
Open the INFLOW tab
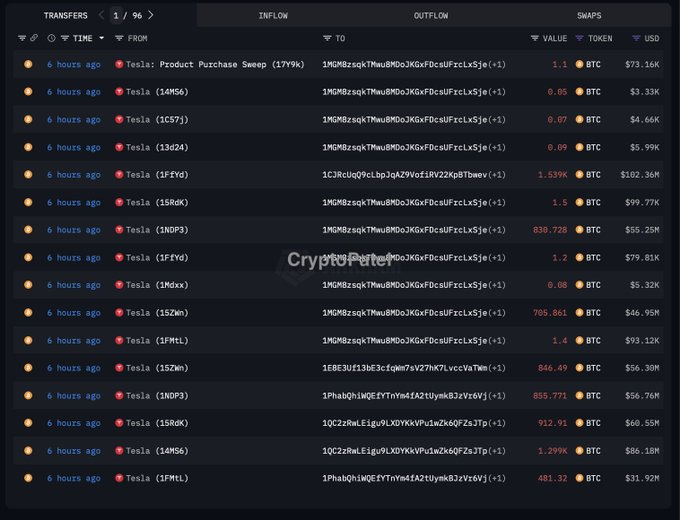(x=273, y=16)
